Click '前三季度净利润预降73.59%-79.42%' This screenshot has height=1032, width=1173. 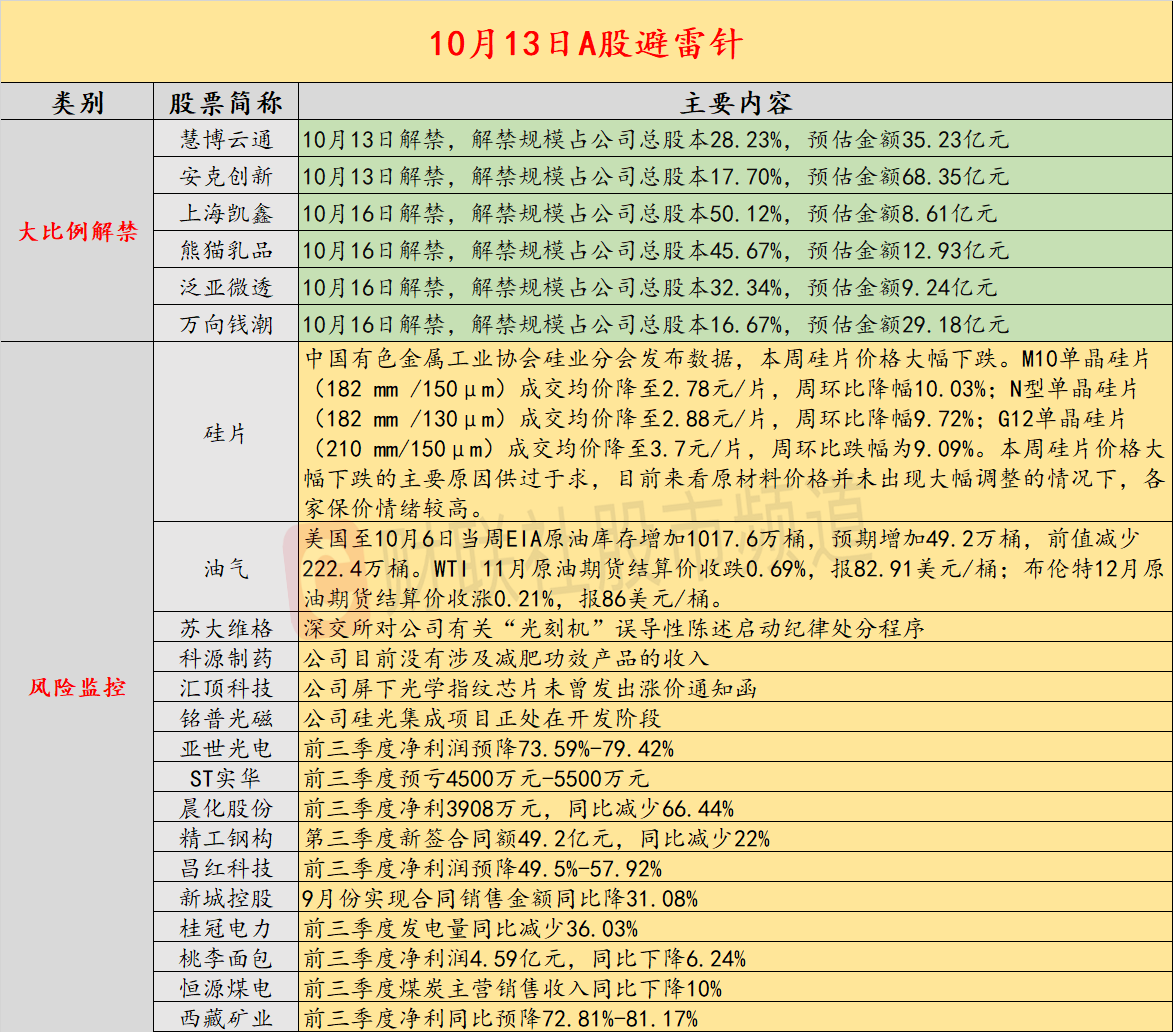pyautogui.click(x=489, y=748)
